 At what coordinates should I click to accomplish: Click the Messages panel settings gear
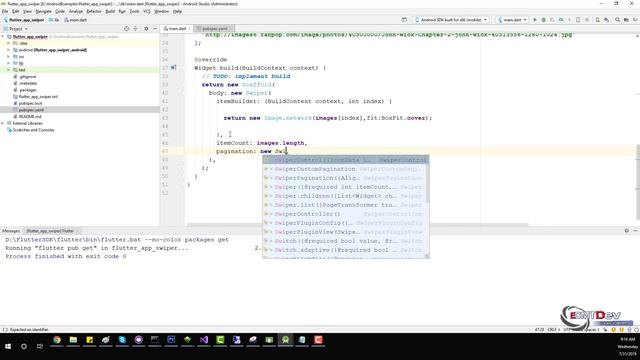(627, 231)
